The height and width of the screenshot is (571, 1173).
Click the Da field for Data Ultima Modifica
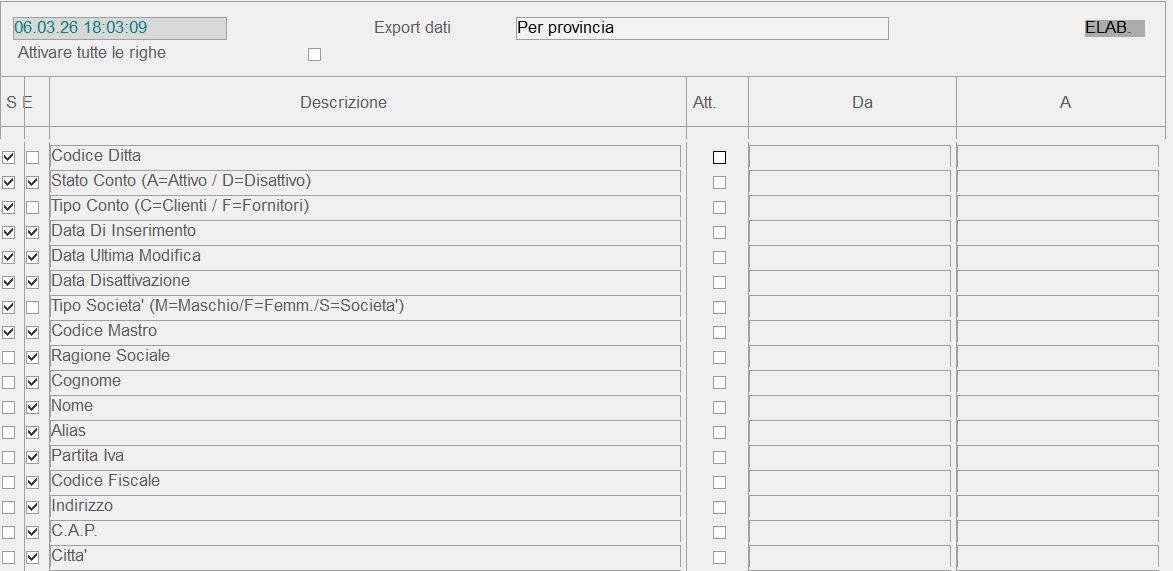(x=850, y=257)
